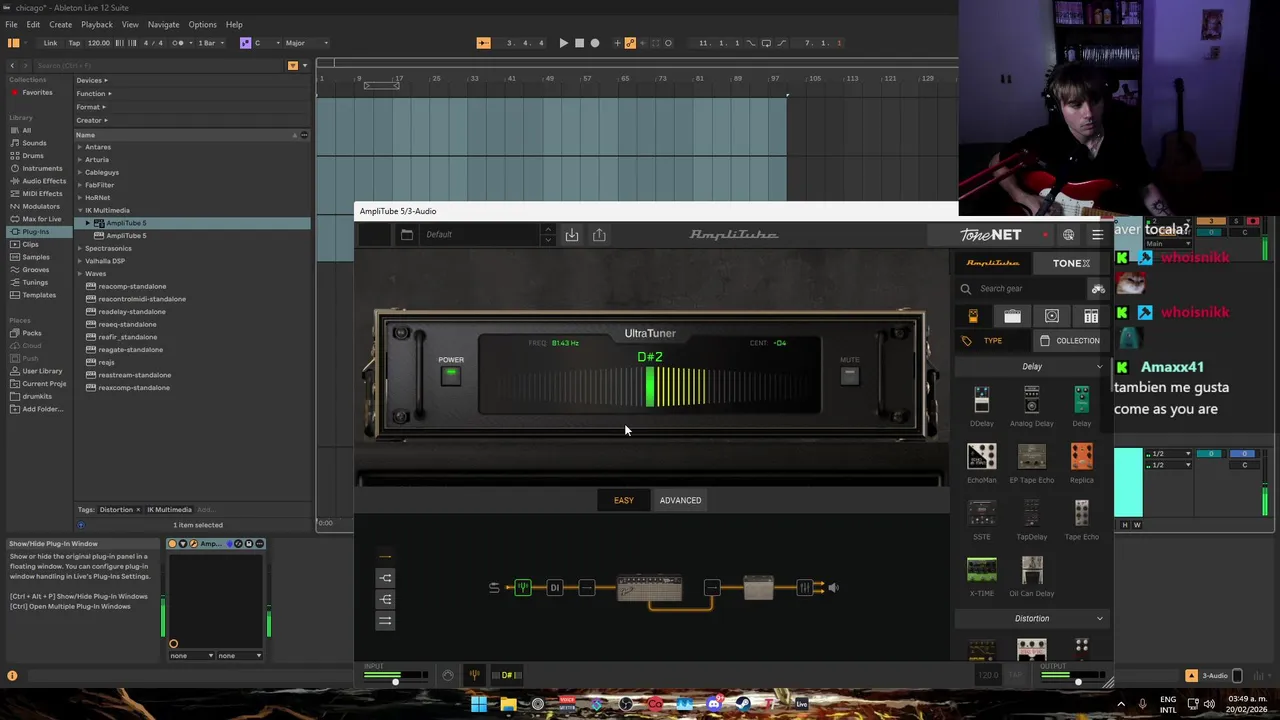Open Plug-Ins category in browser sidebar
1280x720 pixels.
pyautogui.click(x=36, y=232)
